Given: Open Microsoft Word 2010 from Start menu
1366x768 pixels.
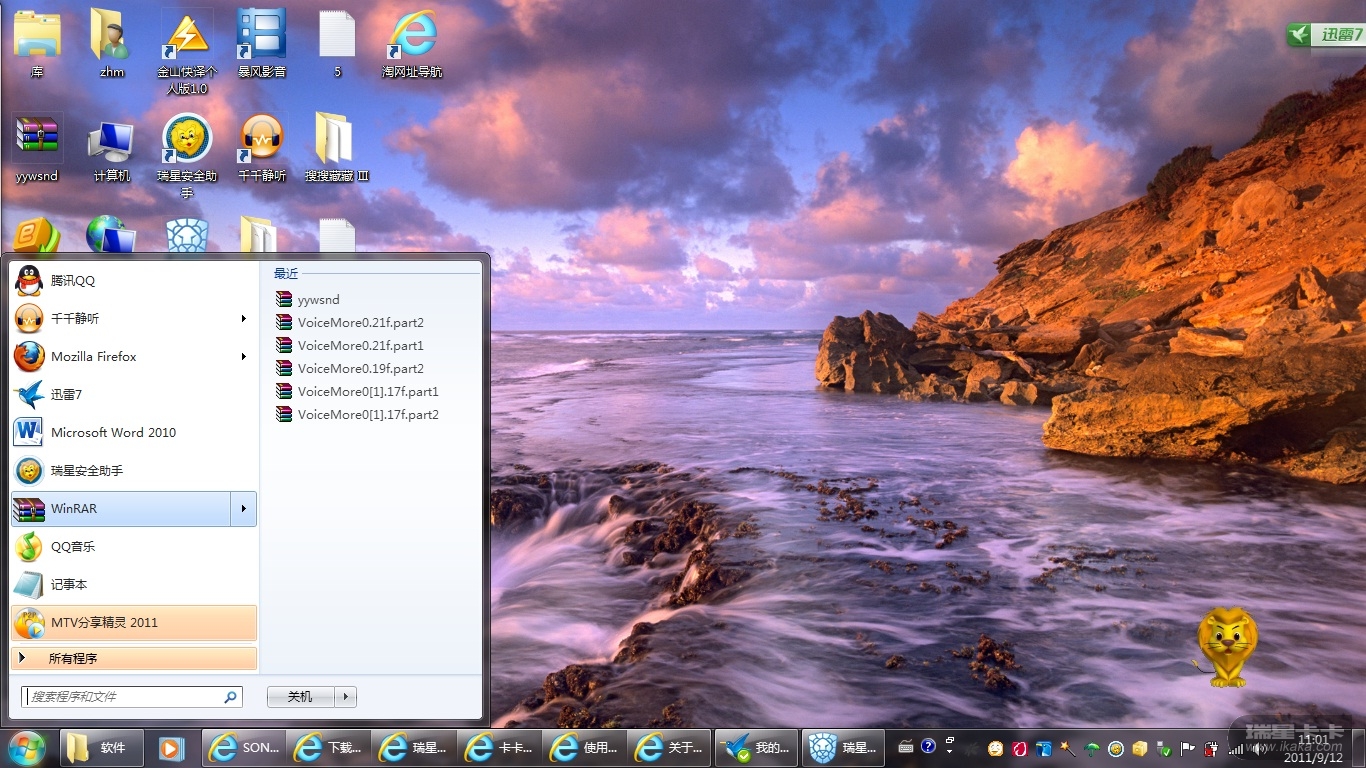Looking at the screenshot, I should pyautogui.click(x=113, y=433).
